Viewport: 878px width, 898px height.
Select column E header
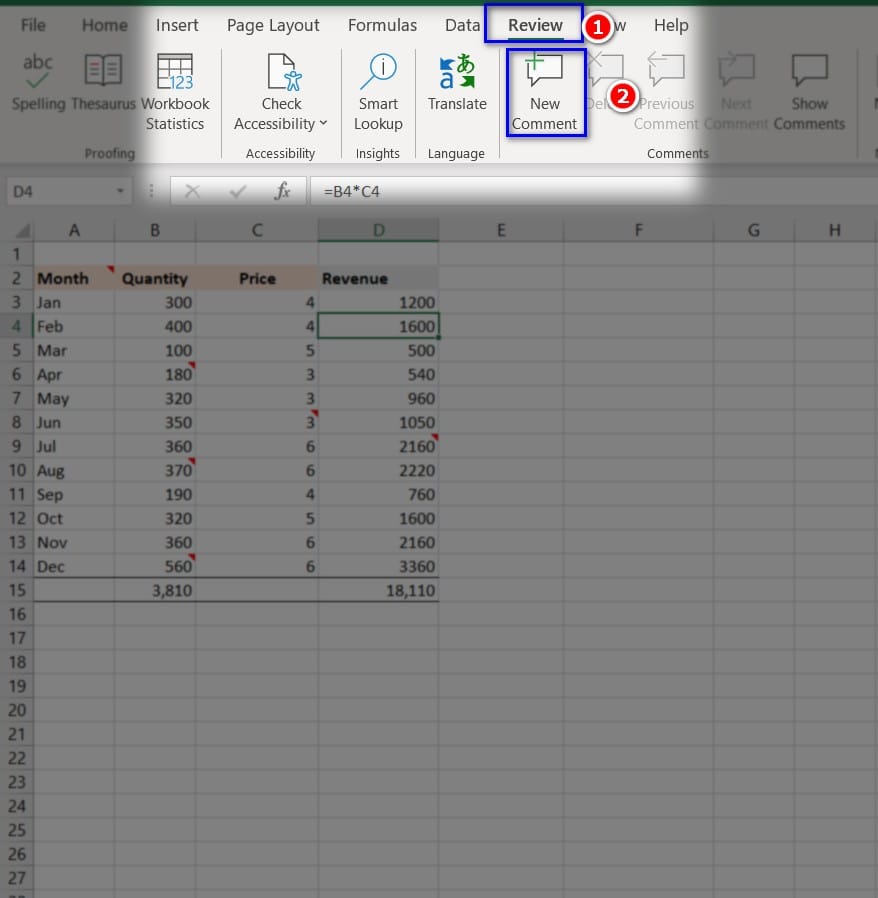(501, 230)
